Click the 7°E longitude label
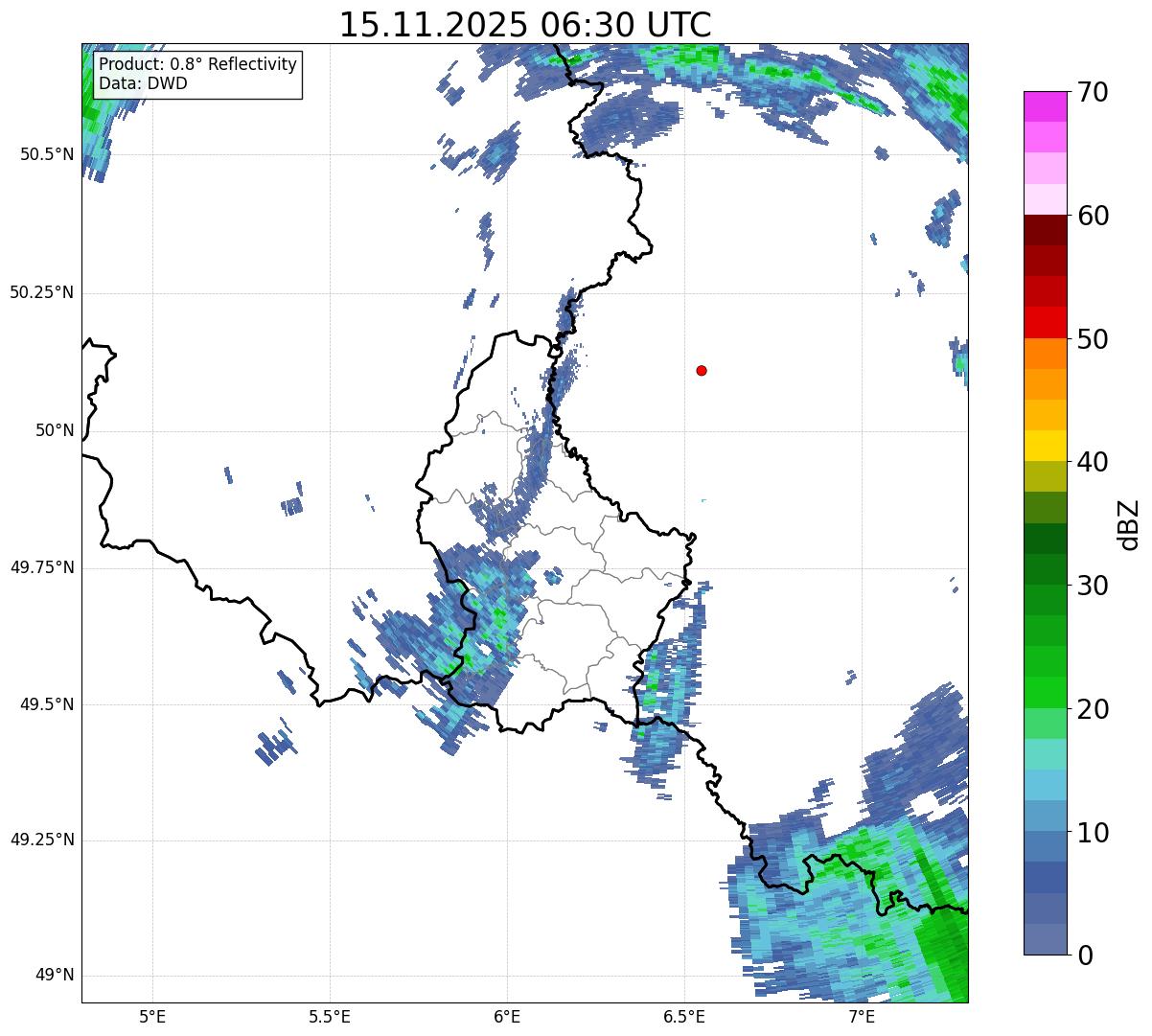The image size is (1152, 1036). 862,1016
